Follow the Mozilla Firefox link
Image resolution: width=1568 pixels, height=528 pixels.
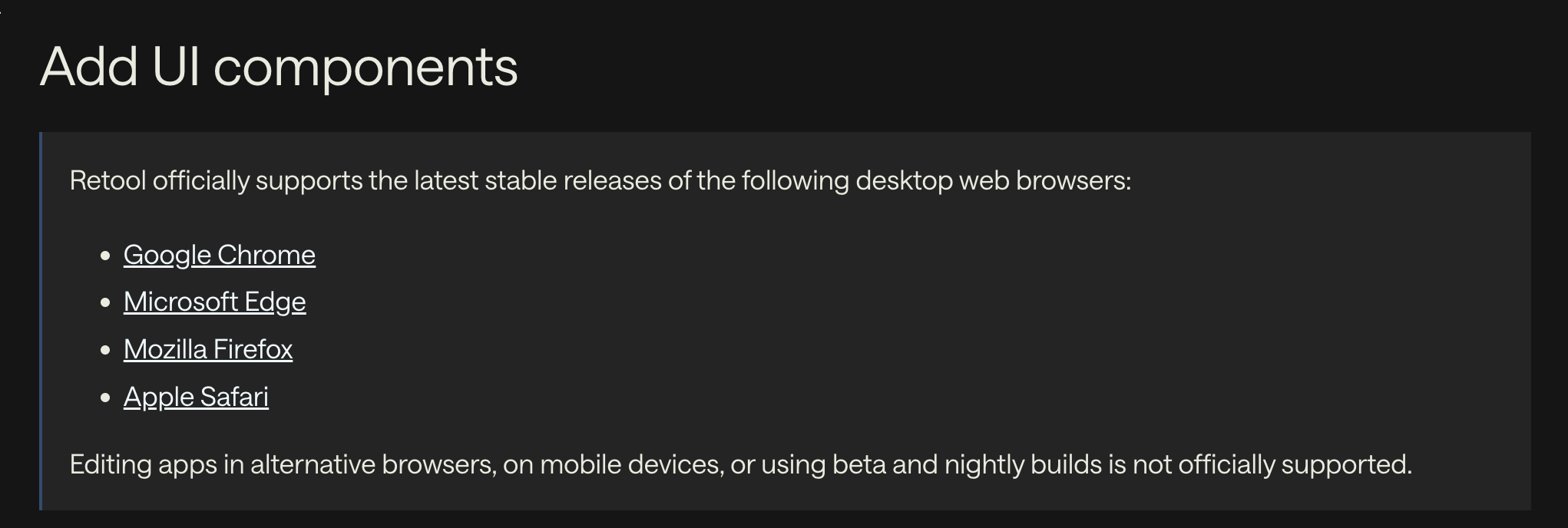(208, 349)
